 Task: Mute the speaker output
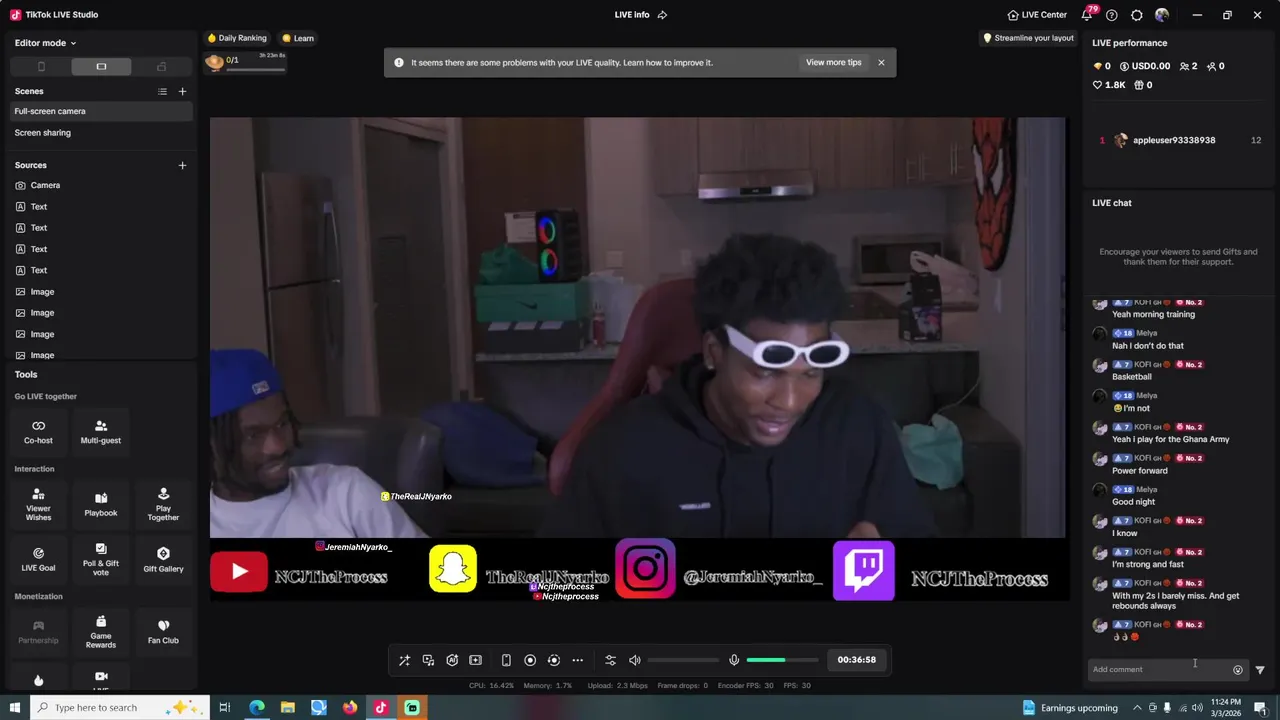635,660
